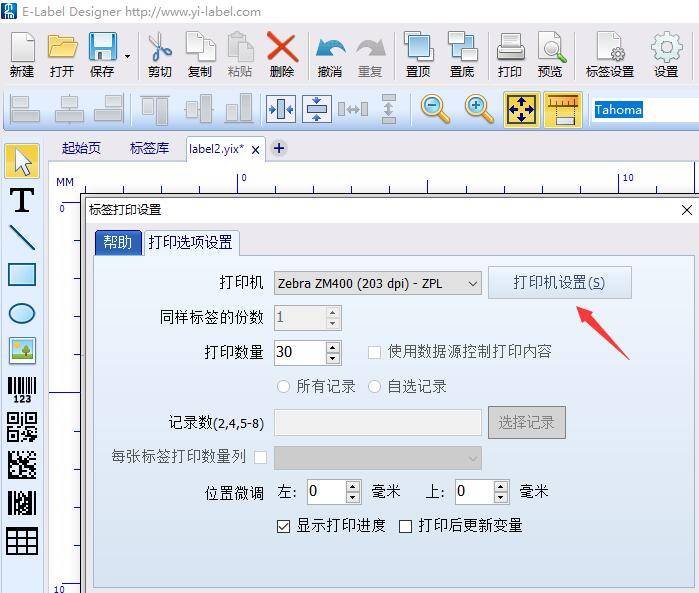Align objects horizontal center icon

pos(69,109)
